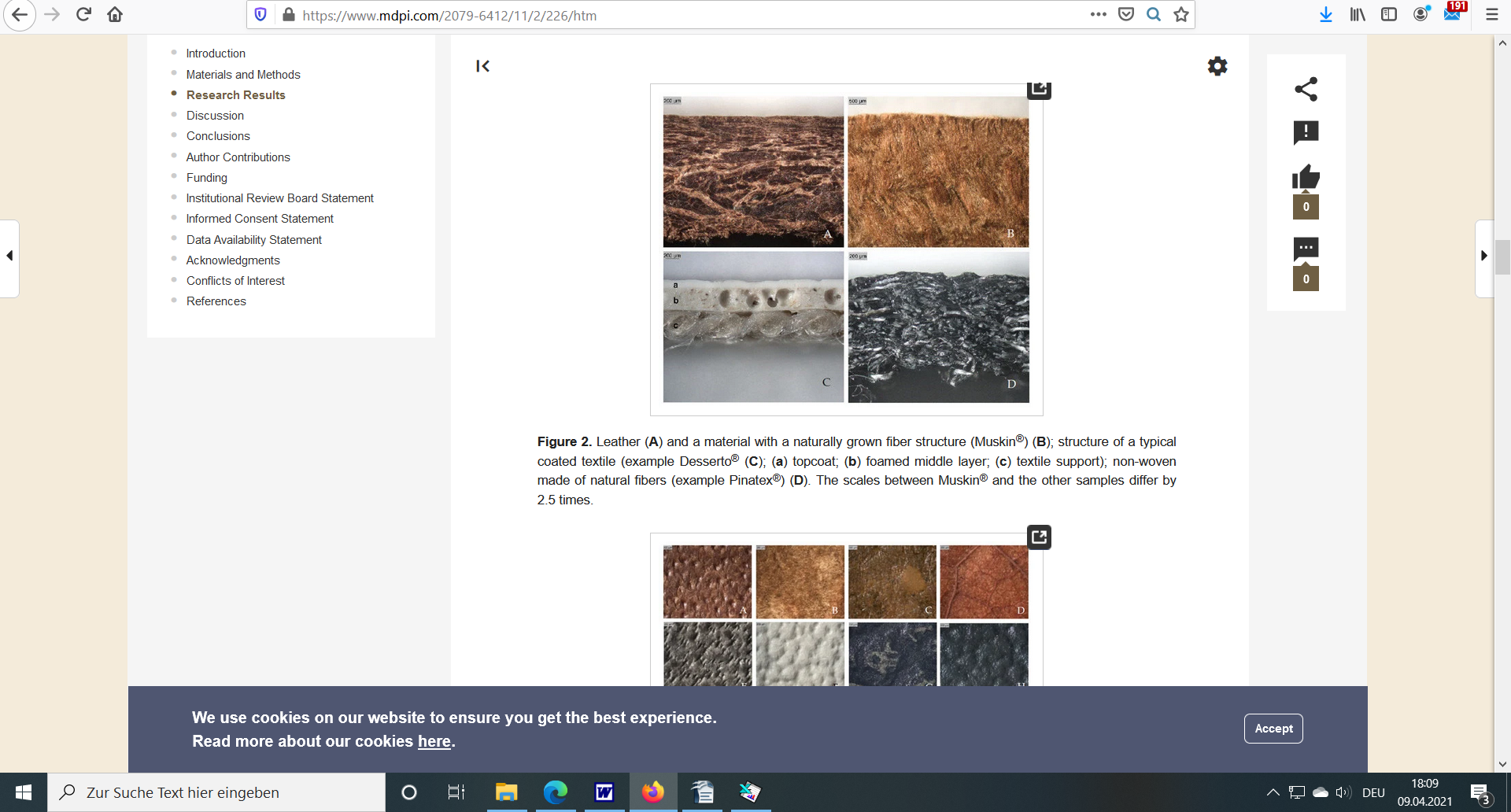Click the Windows taskbar search field
The height and width of the screenshot is (812, 1511).
(216, 792)
